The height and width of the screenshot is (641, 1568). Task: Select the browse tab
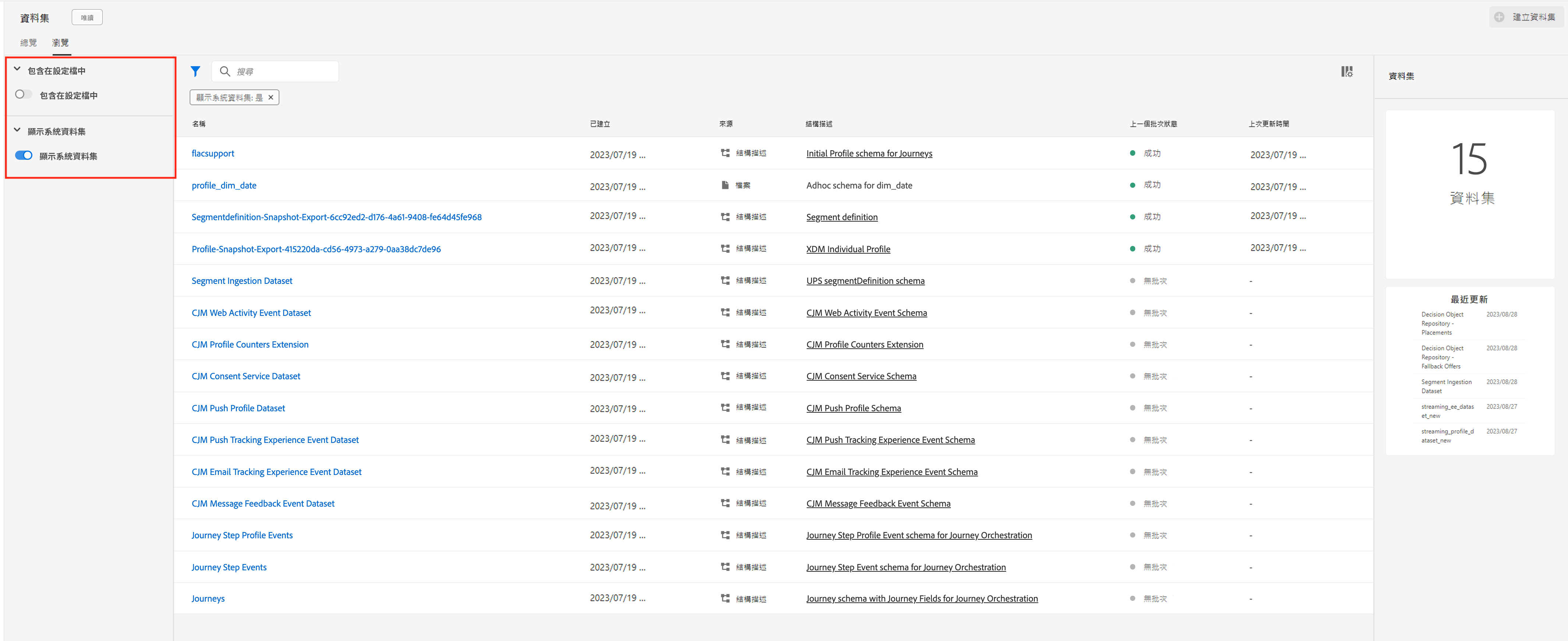pos(60,43)
